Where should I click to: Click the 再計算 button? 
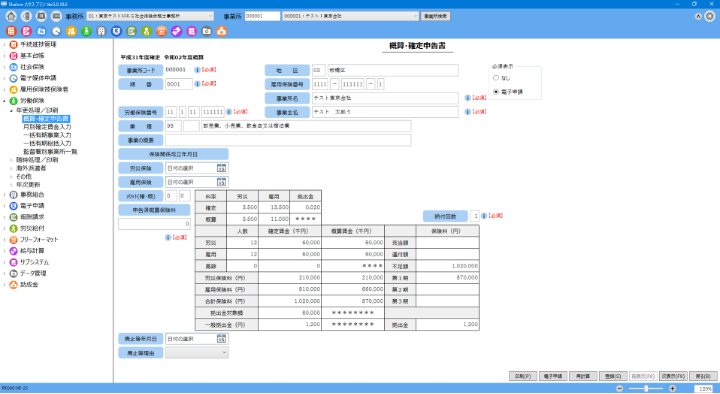pos(583,376)
